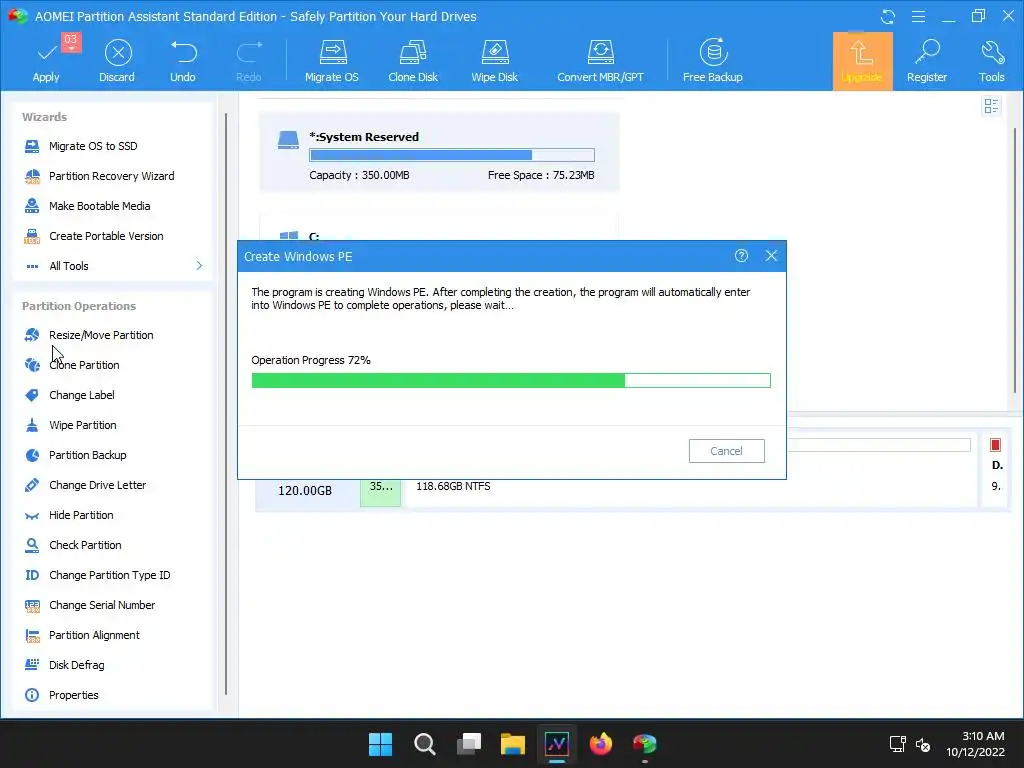Open File Explorer from taskbar
Viewport: 1024px width, 768px height.
pyautogui.click(x=513, y=744)
